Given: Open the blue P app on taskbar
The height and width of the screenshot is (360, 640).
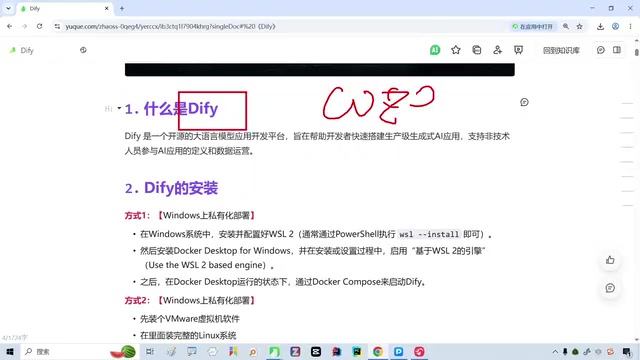Looking at the screenshot, I should point(398,351).
